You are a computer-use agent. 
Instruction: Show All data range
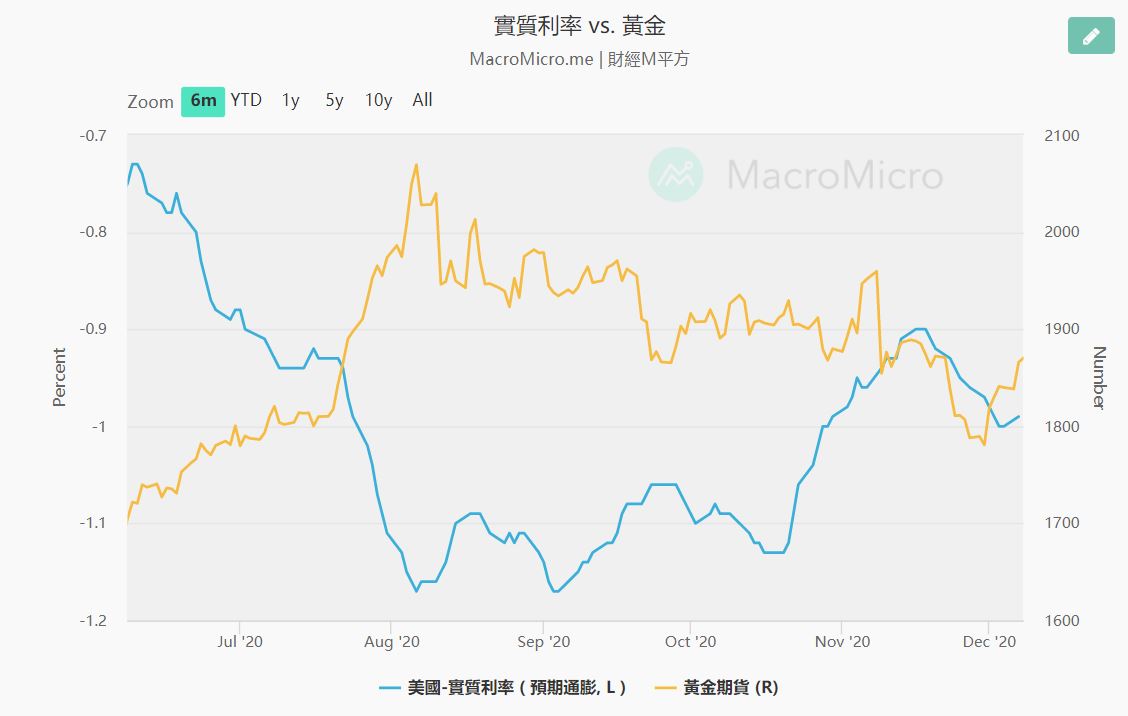pyautogui.click(x=422, y=100)
